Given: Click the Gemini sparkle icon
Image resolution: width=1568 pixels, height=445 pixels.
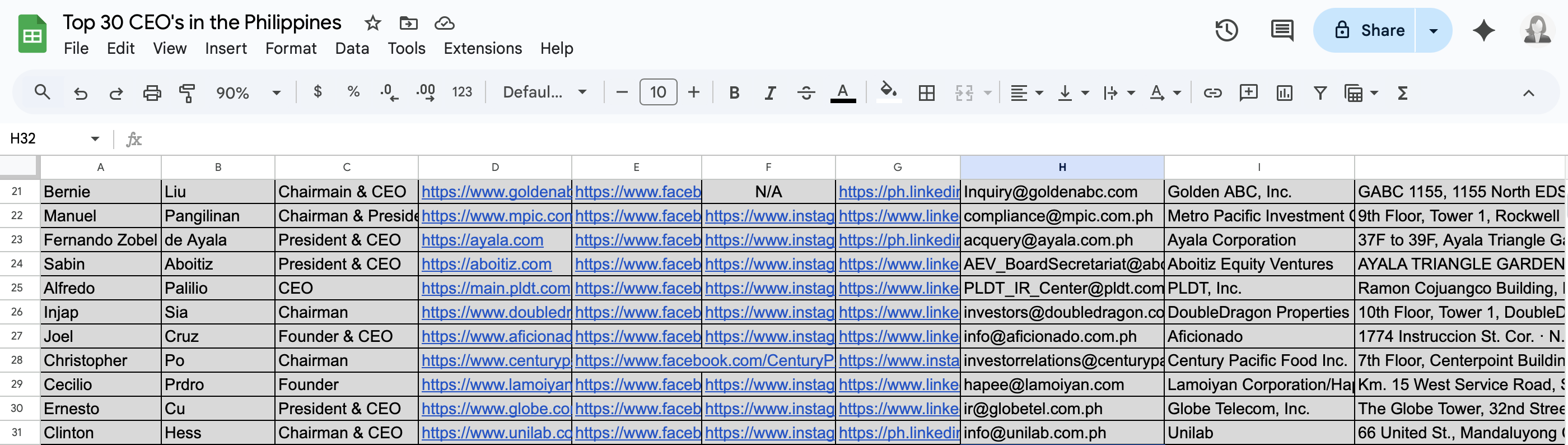Looking at the screenshot, I should [x=1483, y=30].
